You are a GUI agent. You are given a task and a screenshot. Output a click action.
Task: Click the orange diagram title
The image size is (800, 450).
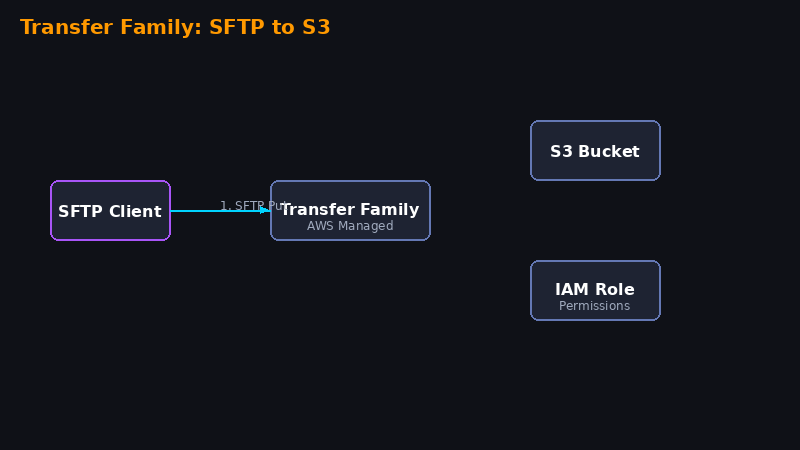(175, 27)
